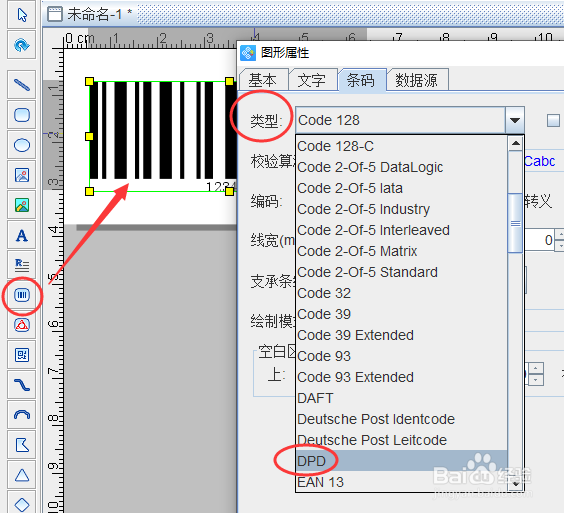Choose Deutsche Post Identcode

point(401,419)
